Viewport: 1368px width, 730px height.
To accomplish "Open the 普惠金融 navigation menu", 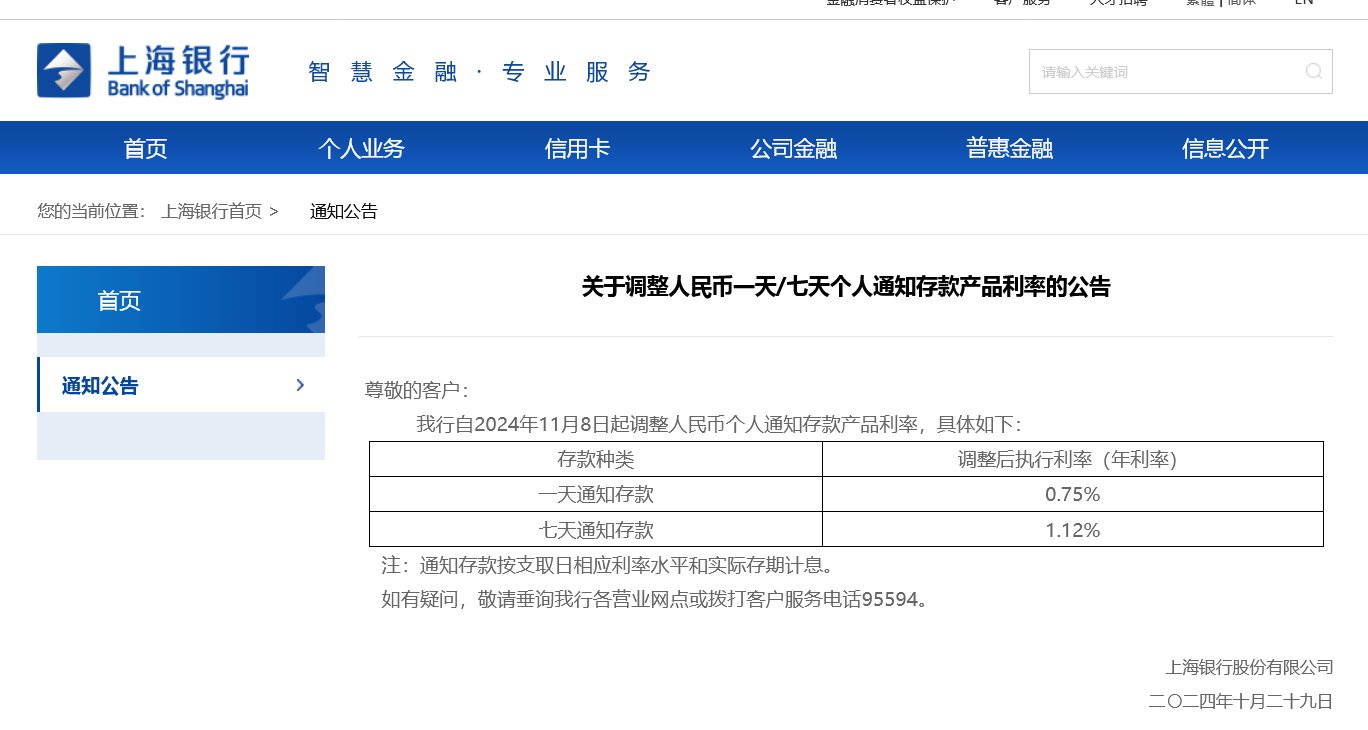I will (x=1010, y=149).
